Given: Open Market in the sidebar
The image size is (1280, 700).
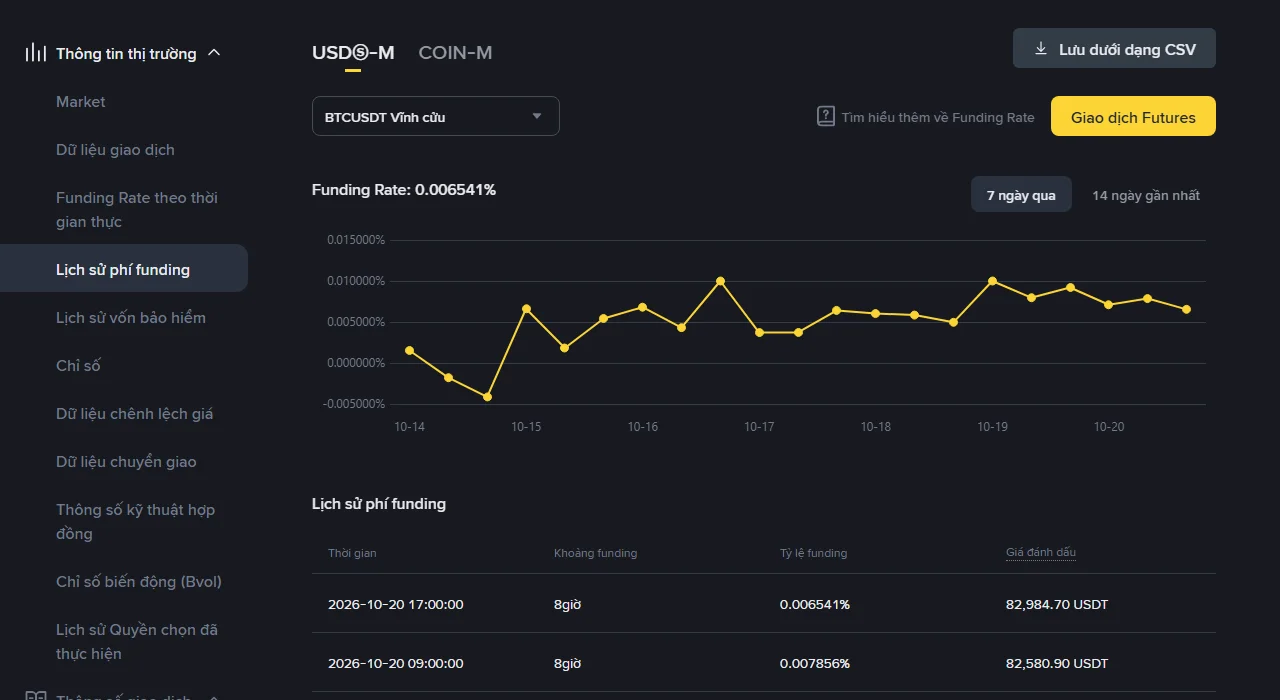Looking at the screenshot, I should point(81,101).
